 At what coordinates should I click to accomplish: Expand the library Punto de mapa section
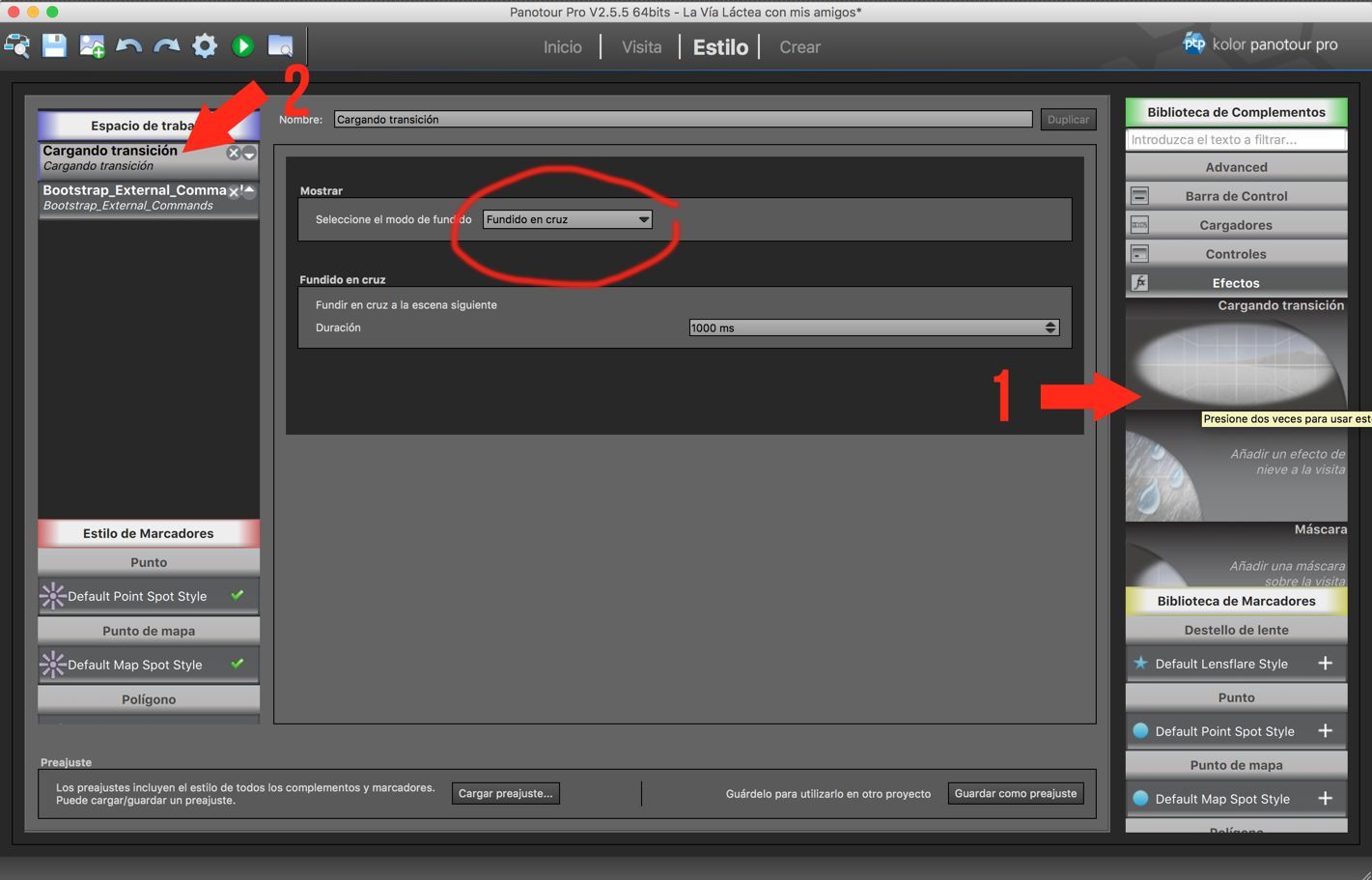pyautogui.click(x=1236, y=765)
